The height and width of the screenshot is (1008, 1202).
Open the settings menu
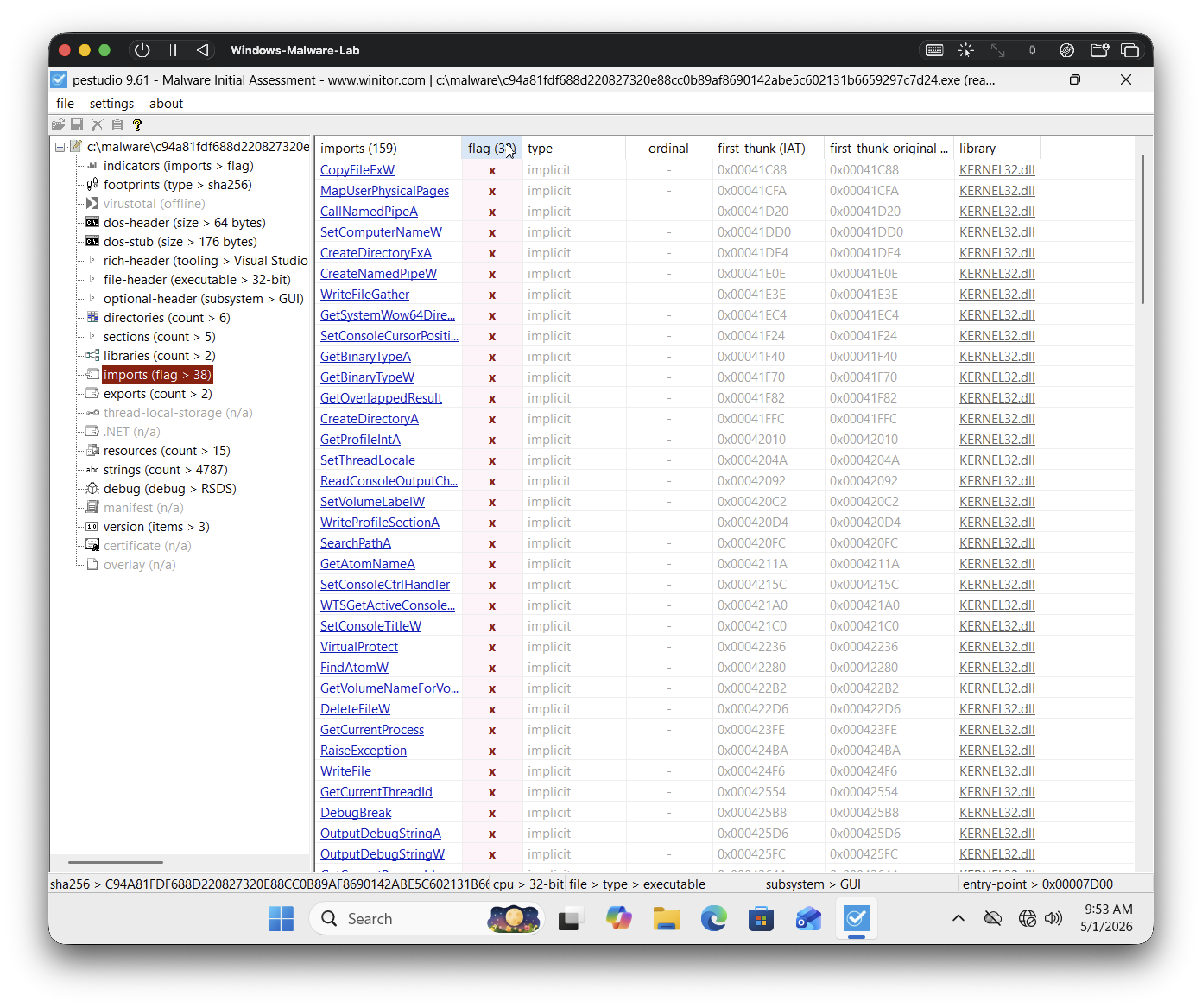pos(112,104)
